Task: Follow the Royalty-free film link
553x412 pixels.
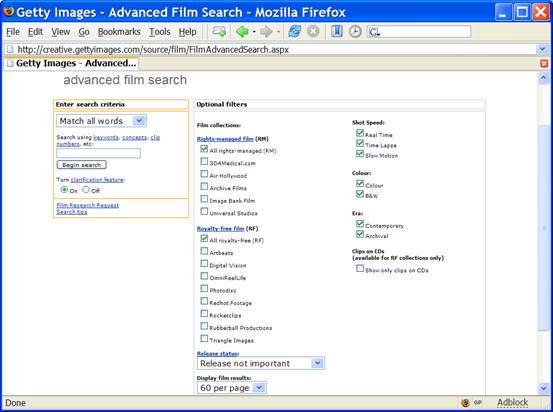Action: 220,229
